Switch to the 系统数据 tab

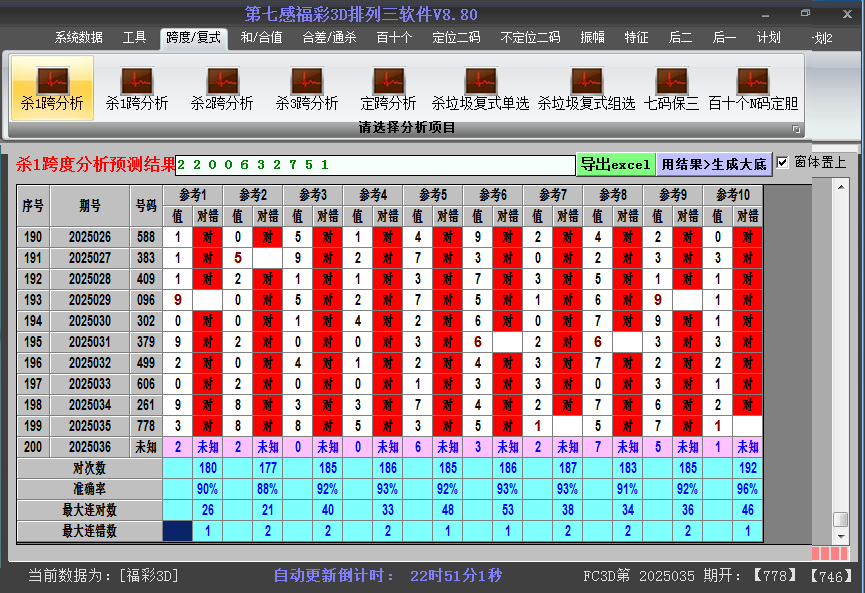(x=78, y=38)
